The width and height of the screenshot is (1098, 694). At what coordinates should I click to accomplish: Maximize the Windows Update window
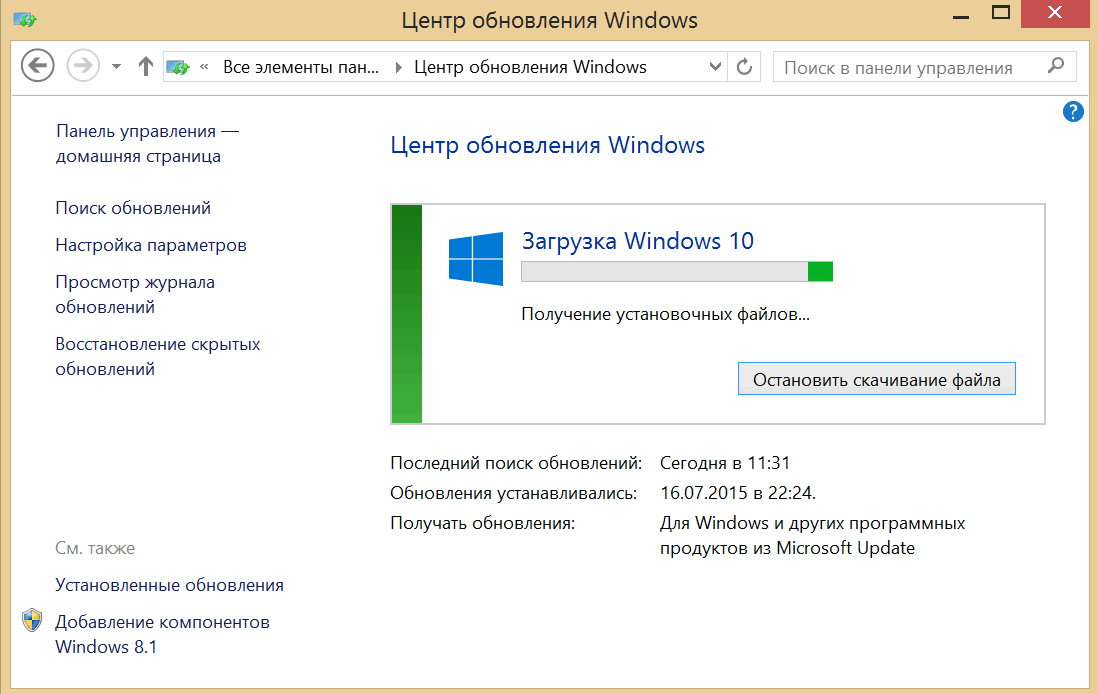tap(1001, 14)
